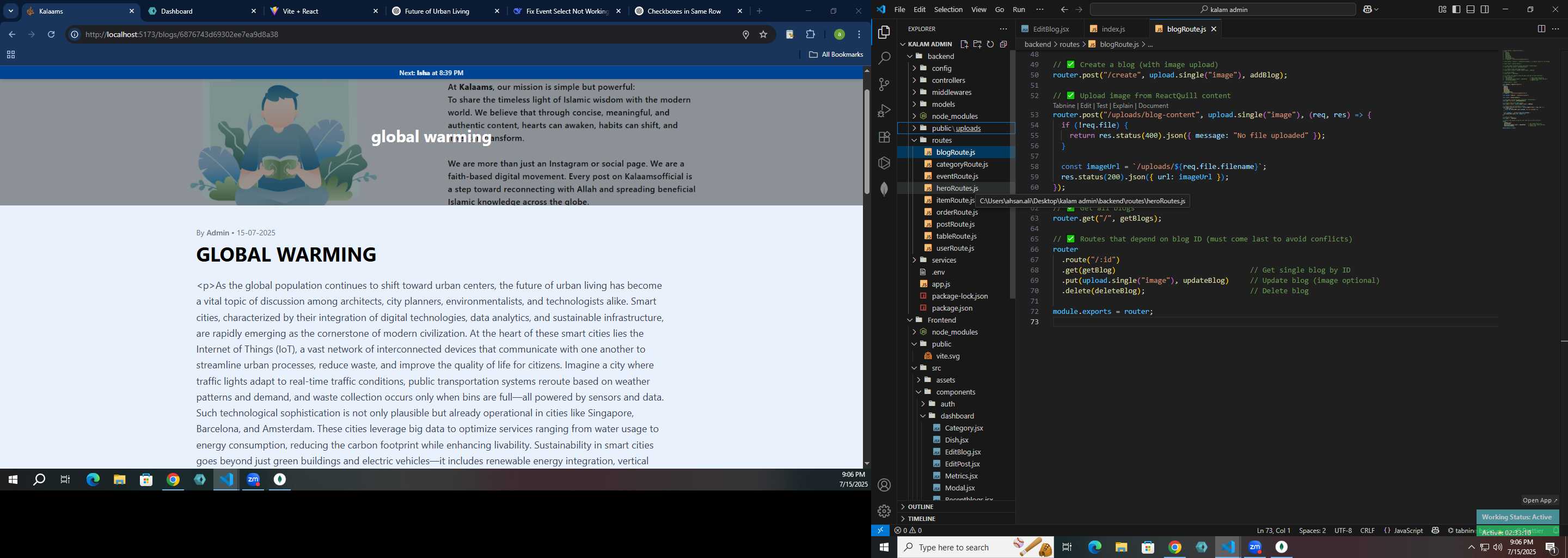Expand the config folder
1568x558 pixels.
[x=941, y=68]
